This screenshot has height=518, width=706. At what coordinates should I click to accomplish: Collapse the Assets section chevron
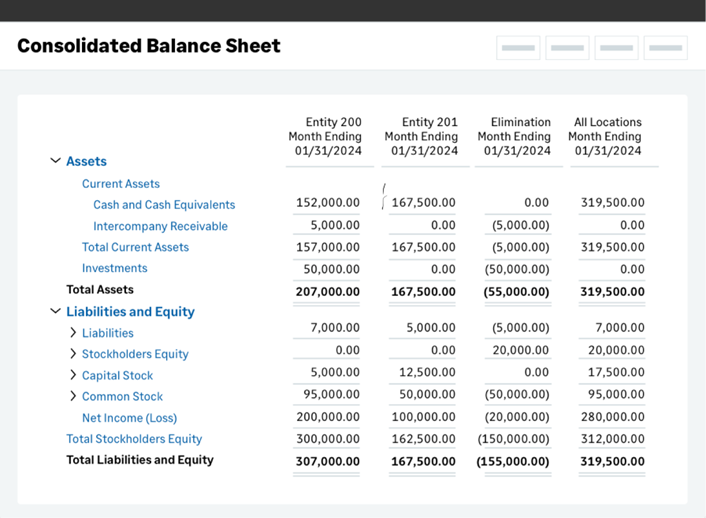pos(56,161)
